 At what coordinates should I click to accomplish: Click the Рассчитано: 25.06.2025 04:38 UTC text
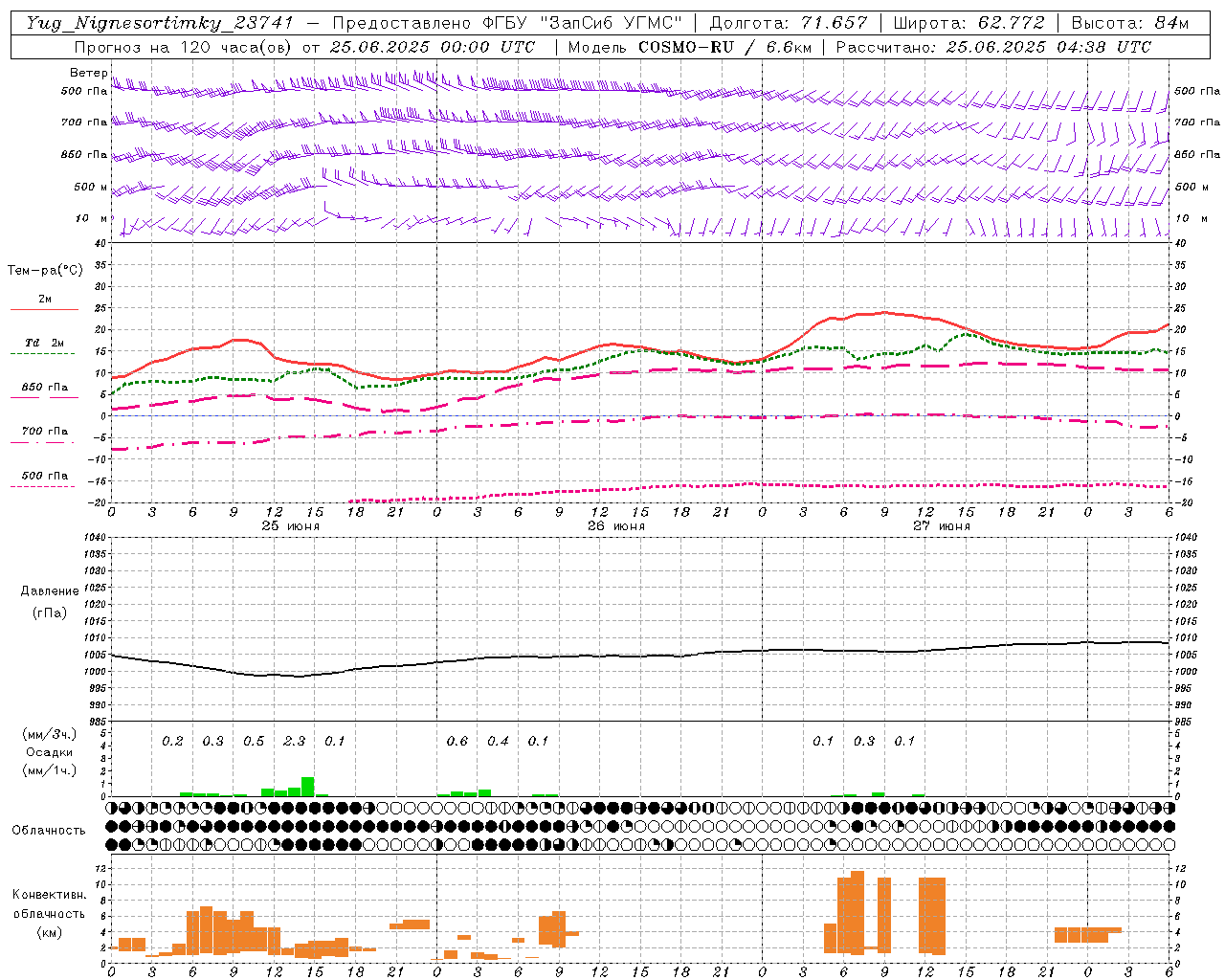(993, 47)
